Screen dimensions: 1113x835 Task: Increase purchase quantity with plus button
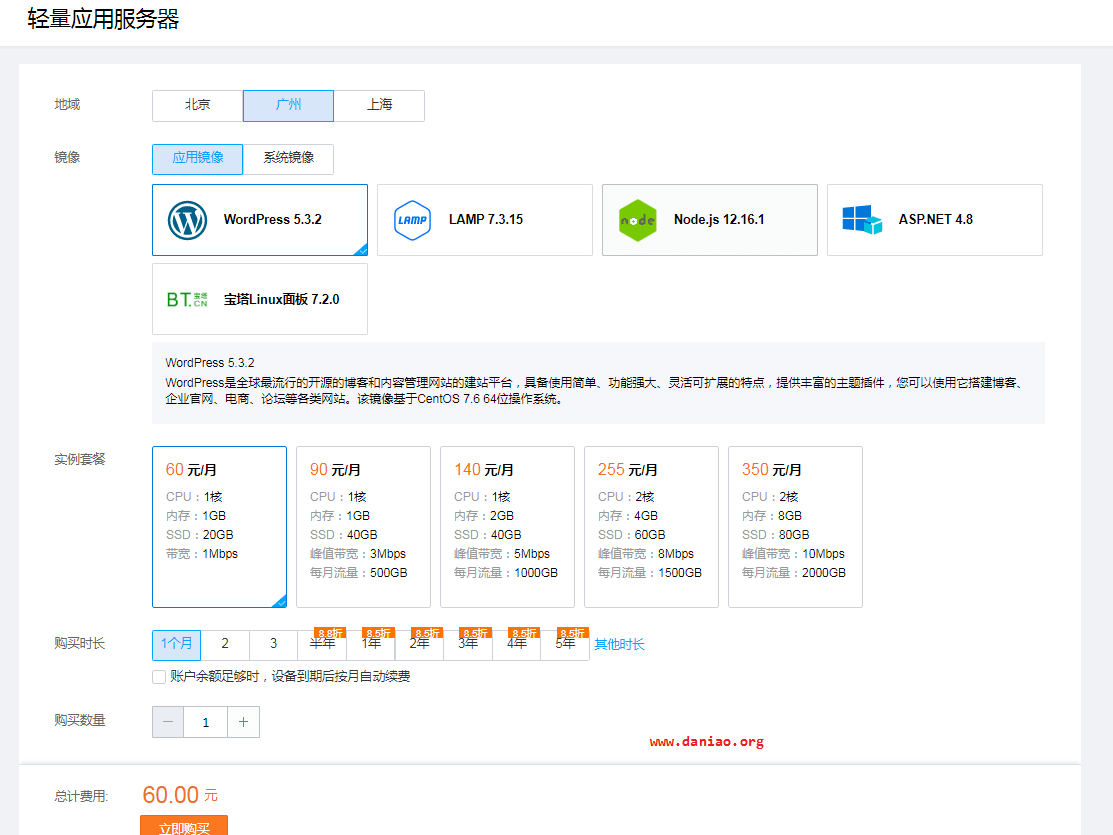coord(243,722)
